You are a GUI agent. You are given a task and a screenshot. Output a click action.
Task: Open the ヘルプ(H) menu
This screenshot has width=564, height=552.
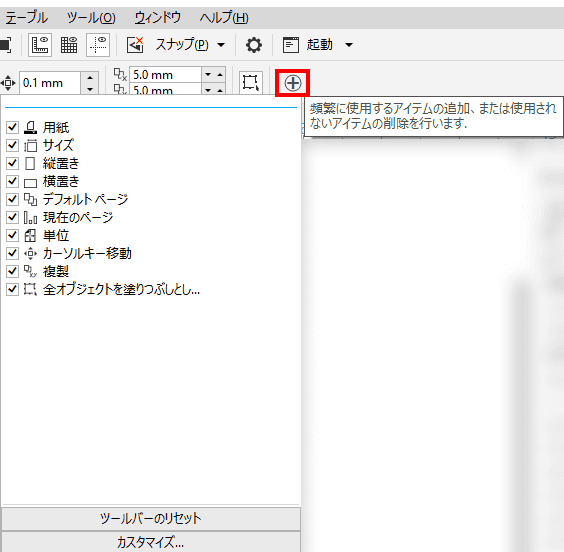click(x=224, y=18)
